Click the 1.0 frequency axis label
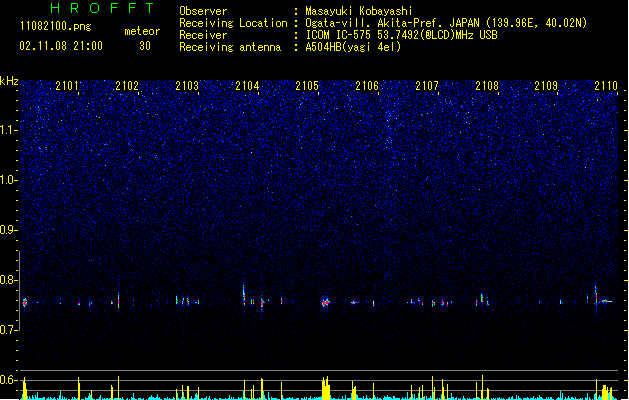This screenshot has width=629, height=400. click(8, 180)
